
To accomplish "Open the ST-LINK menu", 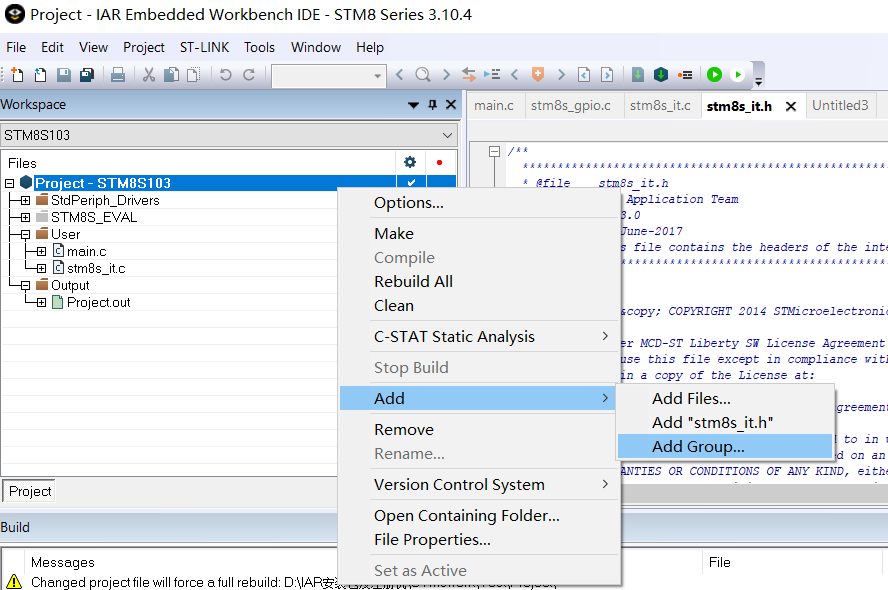I will (x=204, y=48).
